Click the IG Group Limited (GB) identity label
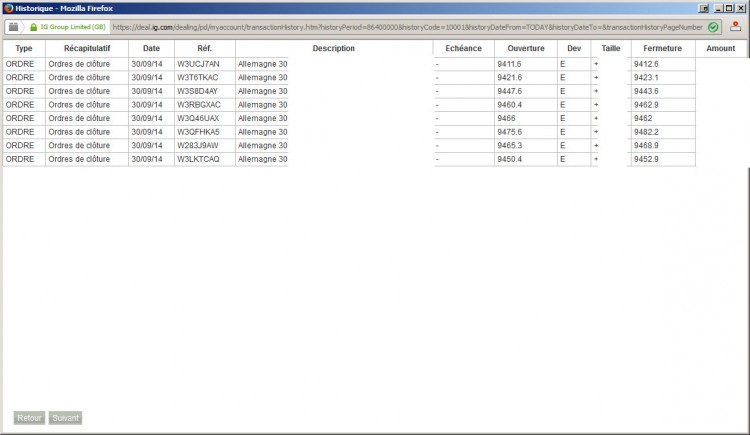This screenshot has width=750, height=435. [x=73, y=27]
